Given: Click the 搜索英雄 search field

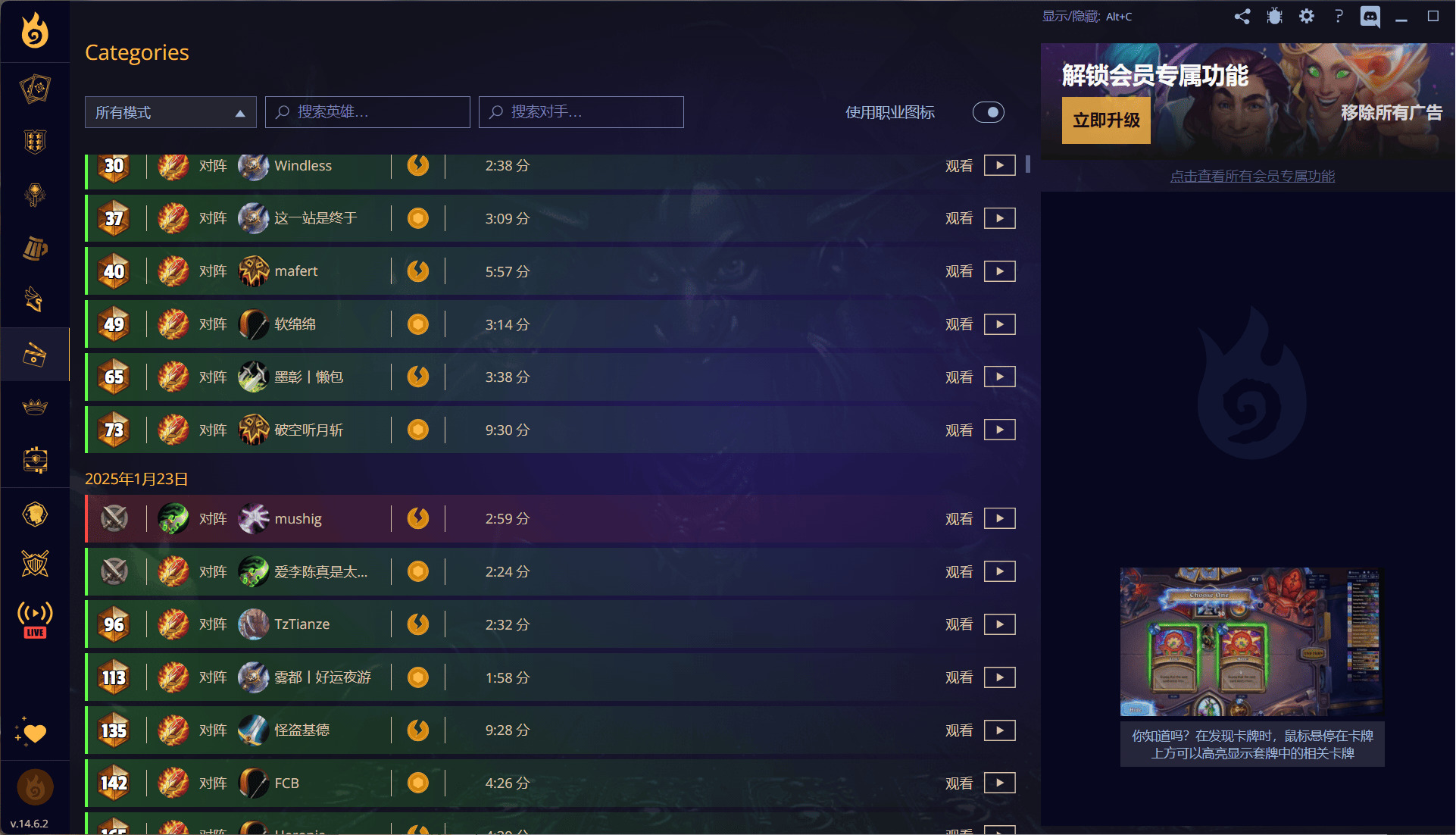Looking at the screenshot, I should [367, 112].
